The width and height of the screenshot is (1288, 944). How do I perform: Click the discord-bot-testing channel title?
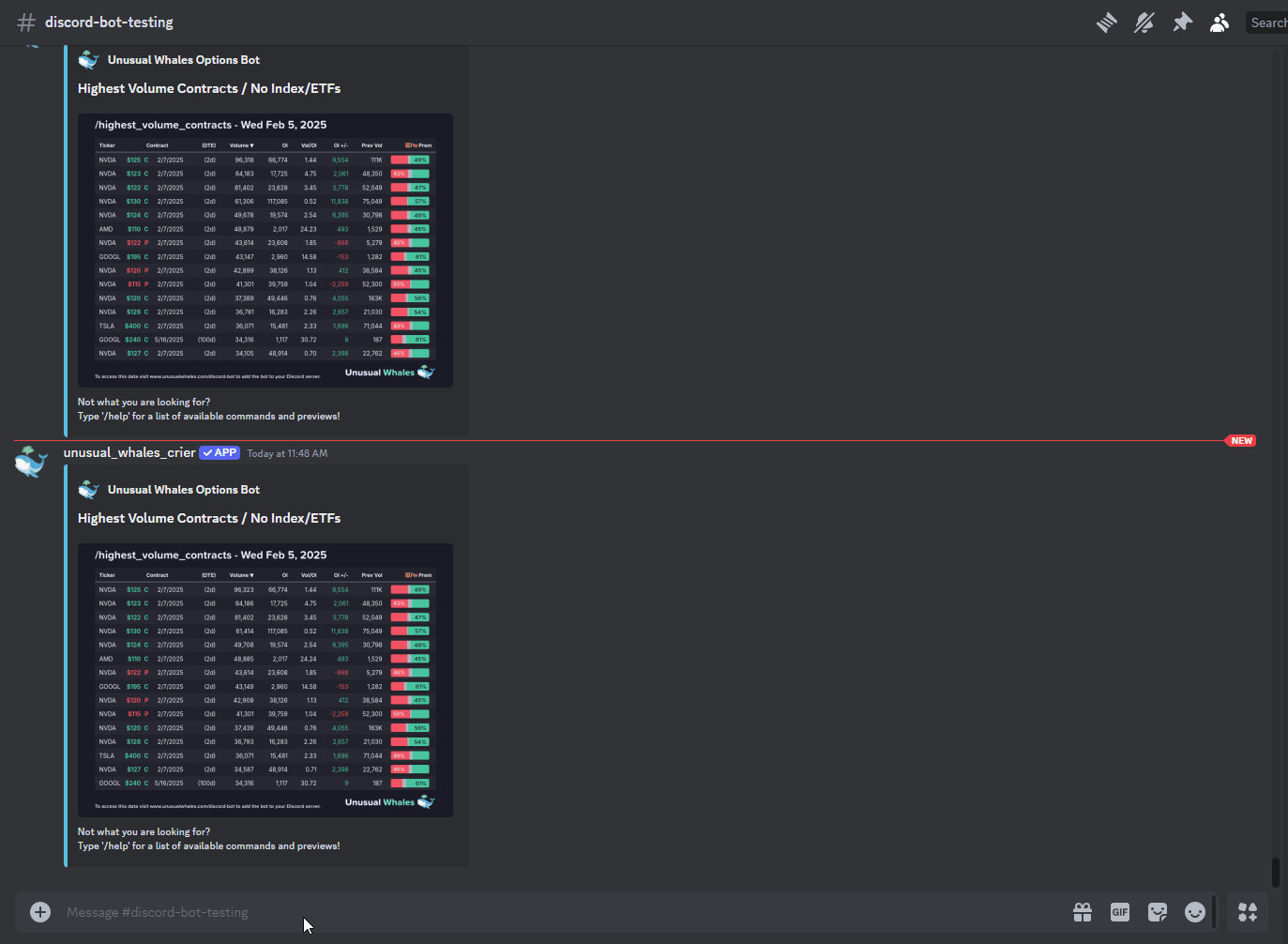click(x=109, y=23)
